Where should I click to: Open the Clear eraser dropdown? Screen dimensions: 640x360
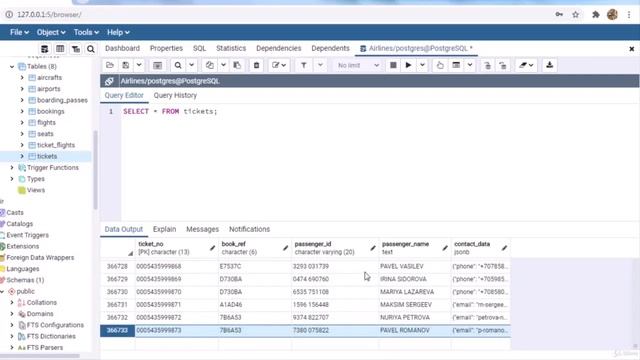[x=526, y=65]
